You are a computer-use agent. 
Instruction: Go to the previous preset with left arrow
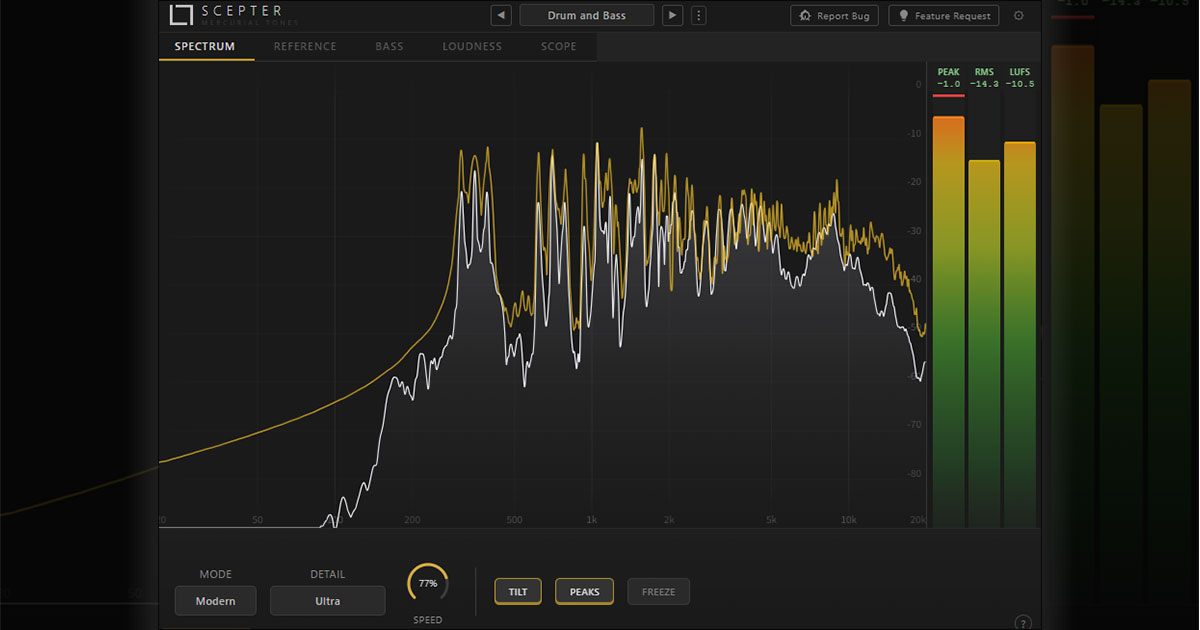point(501,15)
